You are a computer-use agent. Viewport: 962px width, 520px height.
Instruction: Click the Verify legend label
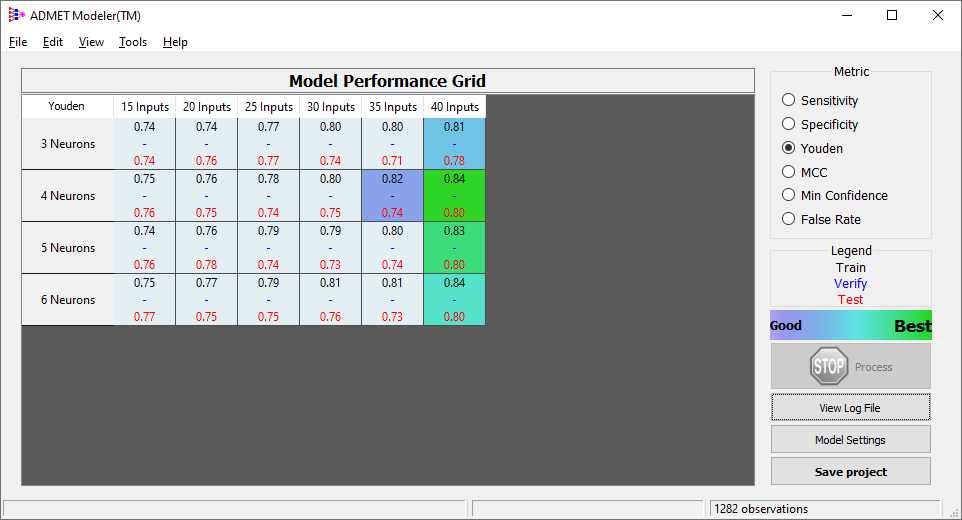coord(850,283)
